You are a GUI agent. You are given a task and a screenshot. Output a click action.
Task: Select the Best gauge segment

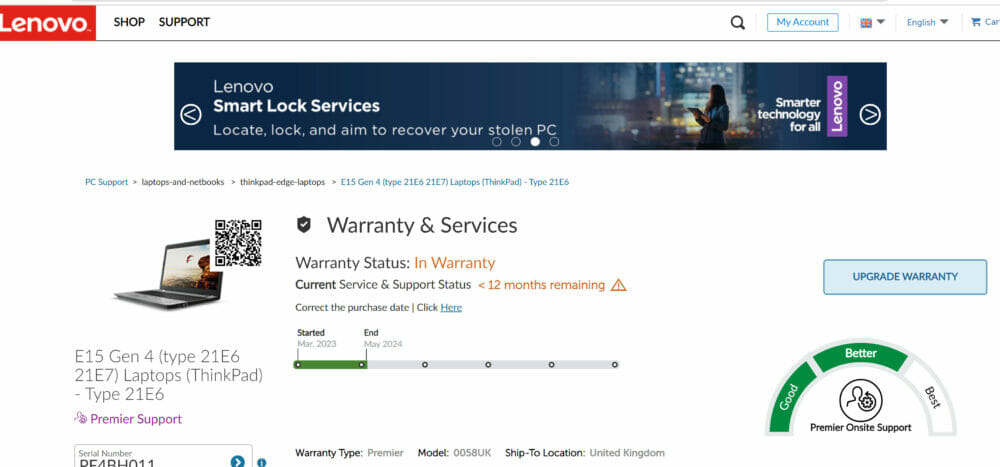pyautogui.click(x=931, y=397)
